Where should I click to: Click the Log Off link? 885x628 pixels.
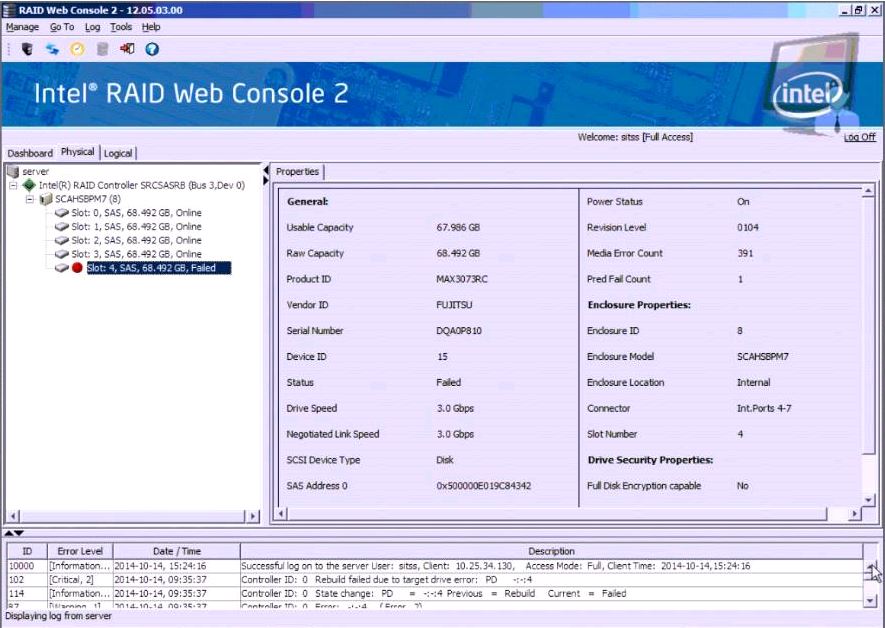pyautogui.click(x=860, y=137)
